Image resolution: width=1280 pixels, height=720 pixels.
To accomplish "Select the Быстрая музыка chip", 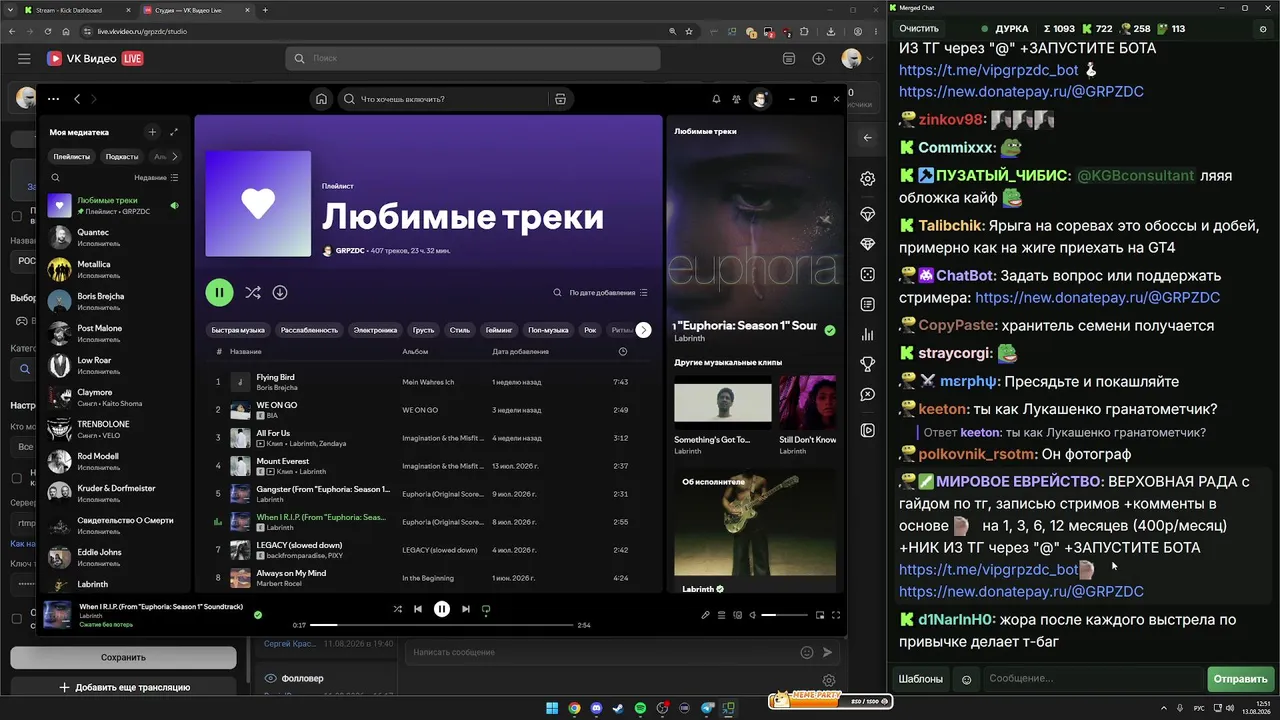I will (x=238, y=330).
